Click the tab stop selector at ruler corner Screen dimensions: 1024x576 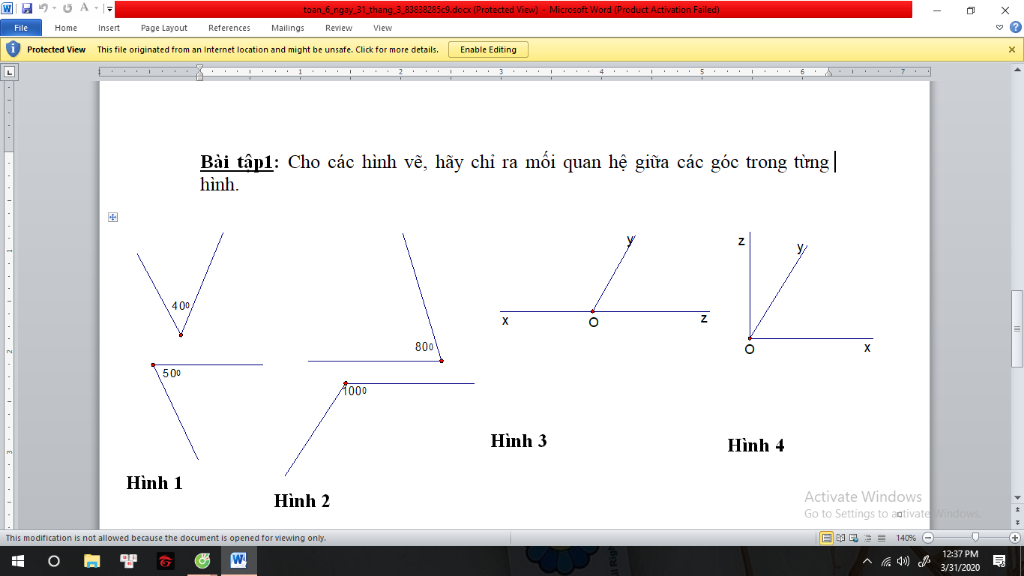(9, 72)
